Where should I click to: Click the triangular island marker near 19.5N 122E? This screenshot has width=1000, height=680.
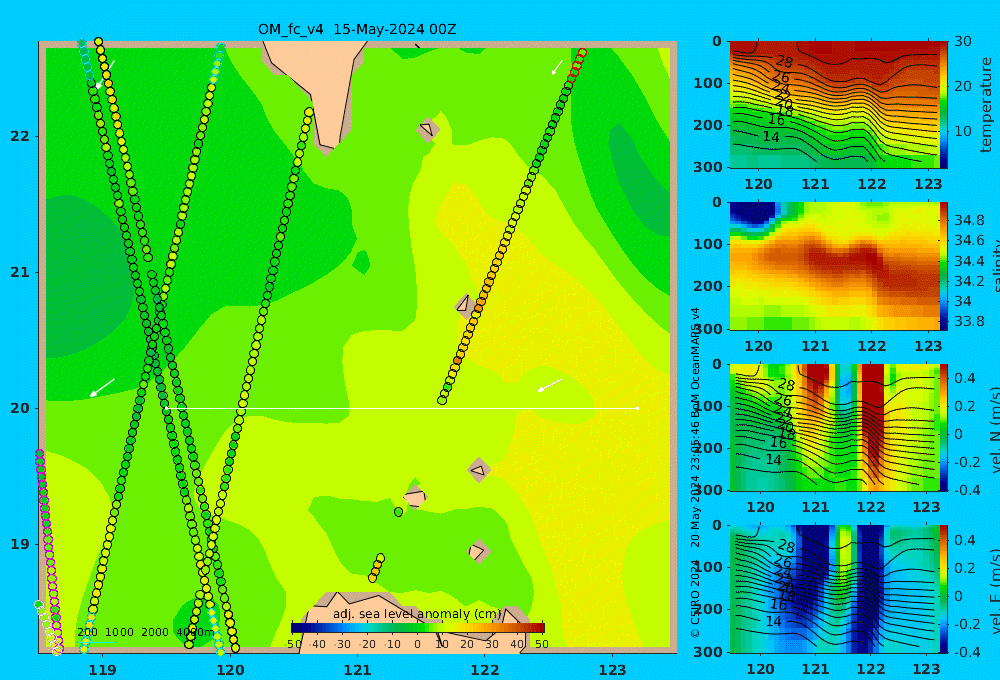[x=478, y=471]
